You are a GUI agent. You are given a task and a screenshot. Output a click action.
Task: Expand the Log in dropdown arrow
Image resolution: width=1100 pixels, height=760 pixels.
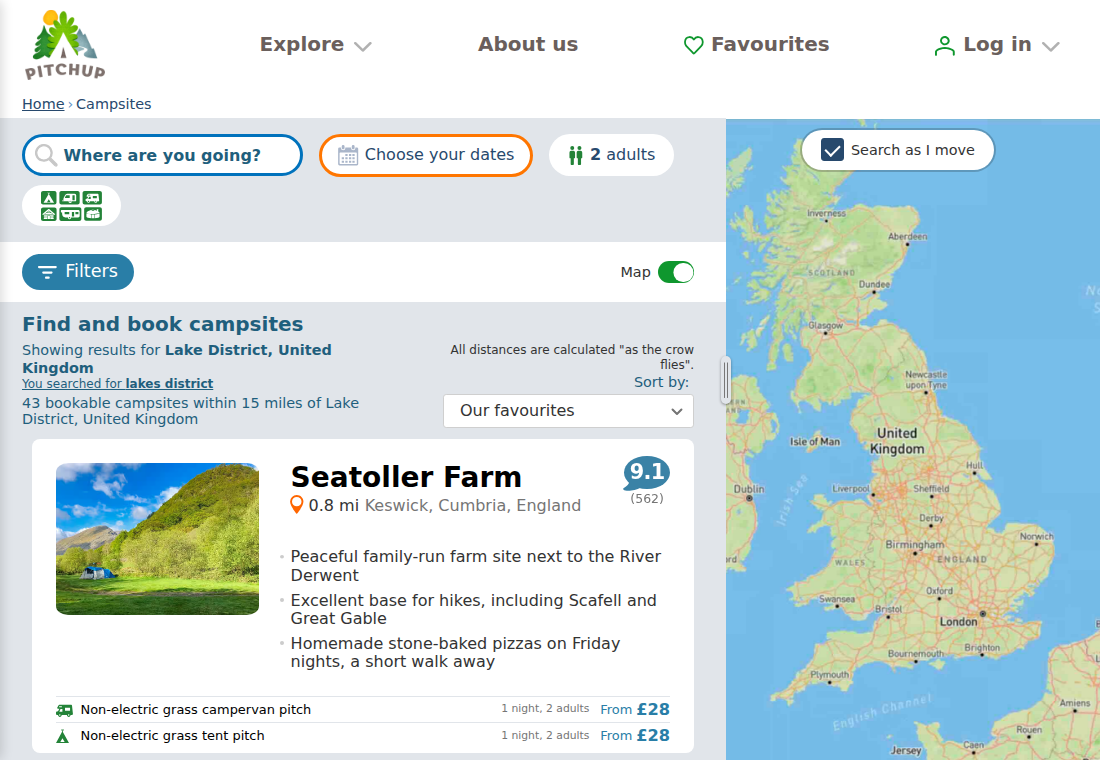[x=1050, y=46]
